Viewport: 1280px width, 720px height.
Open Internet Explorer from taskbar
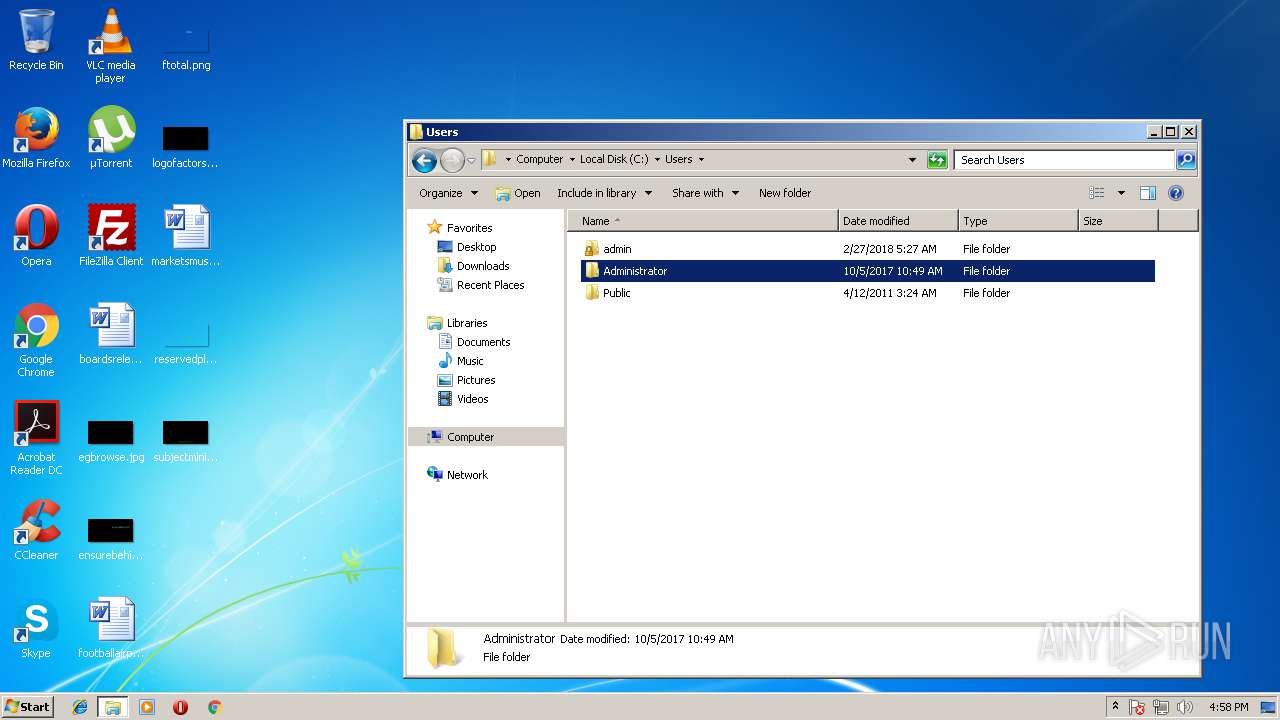(80, 707)
